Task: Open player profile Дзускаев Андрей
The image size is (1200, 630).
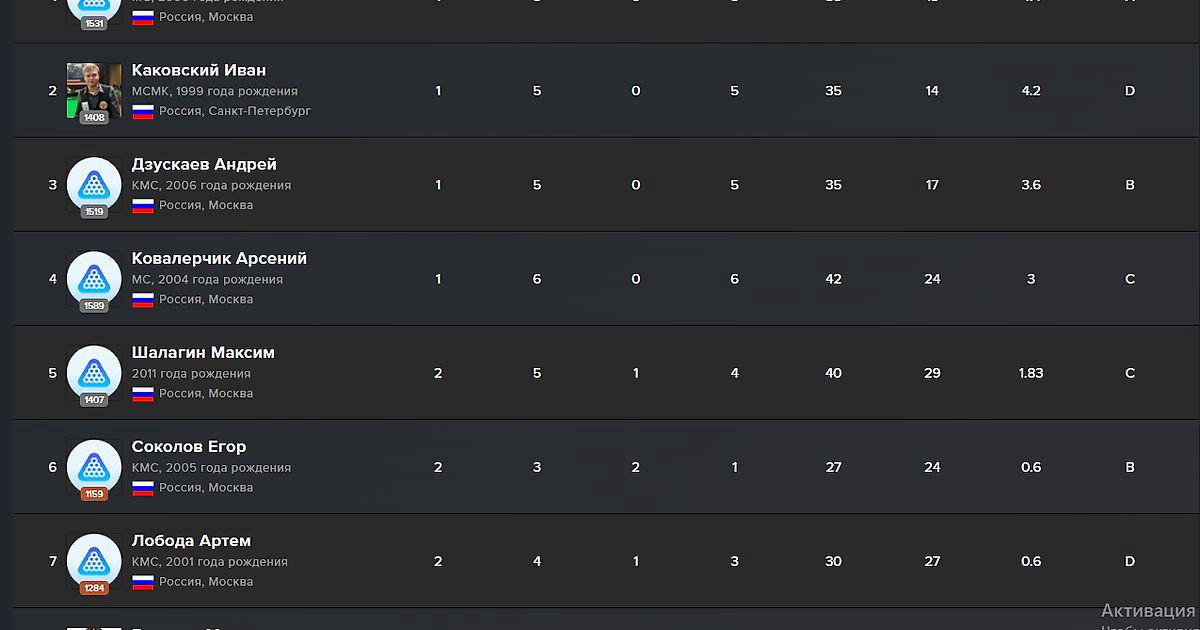Action: 204,164
